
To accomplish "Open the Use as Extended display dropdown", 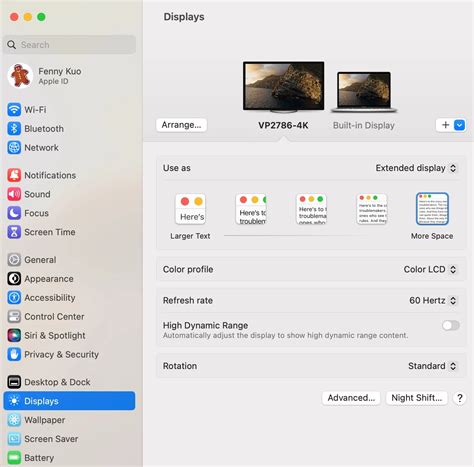I will tap(416, 168).
